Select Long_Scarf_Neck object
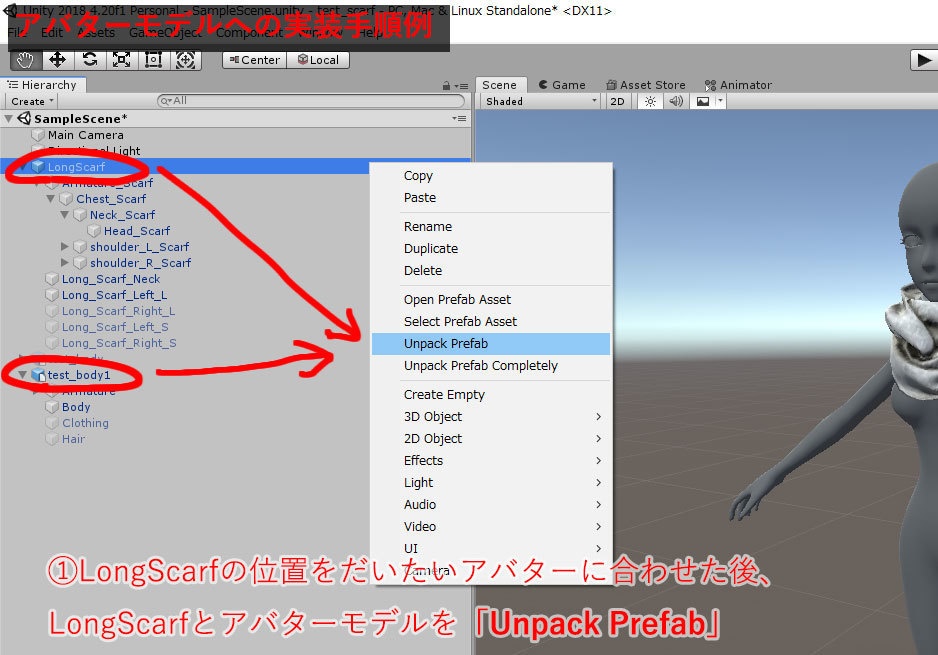The height and width of the screenshot is (655, 938). pos(111,279)
